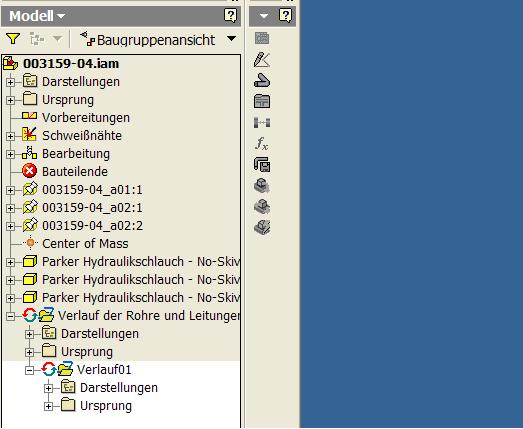Click the Center of Mass icon
Screen dimensions: 523x429
[30, 243]
